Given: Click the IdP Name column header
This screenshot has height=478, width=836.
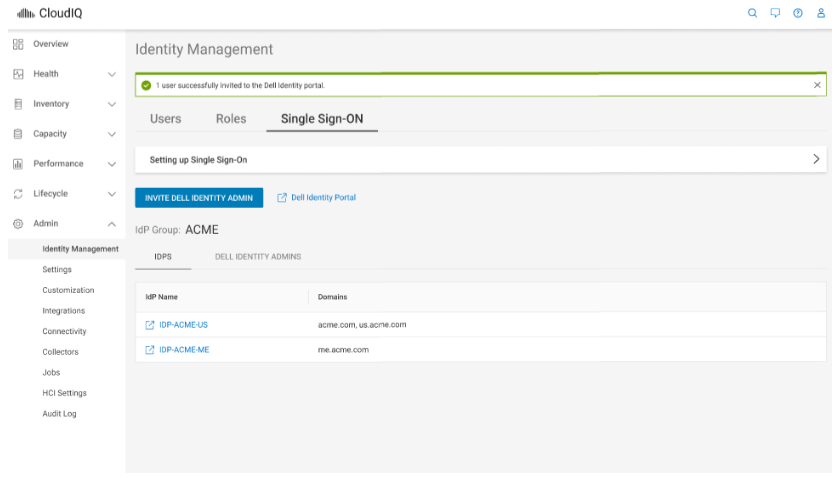Looking at the screenshot, I should coord(162,297).
